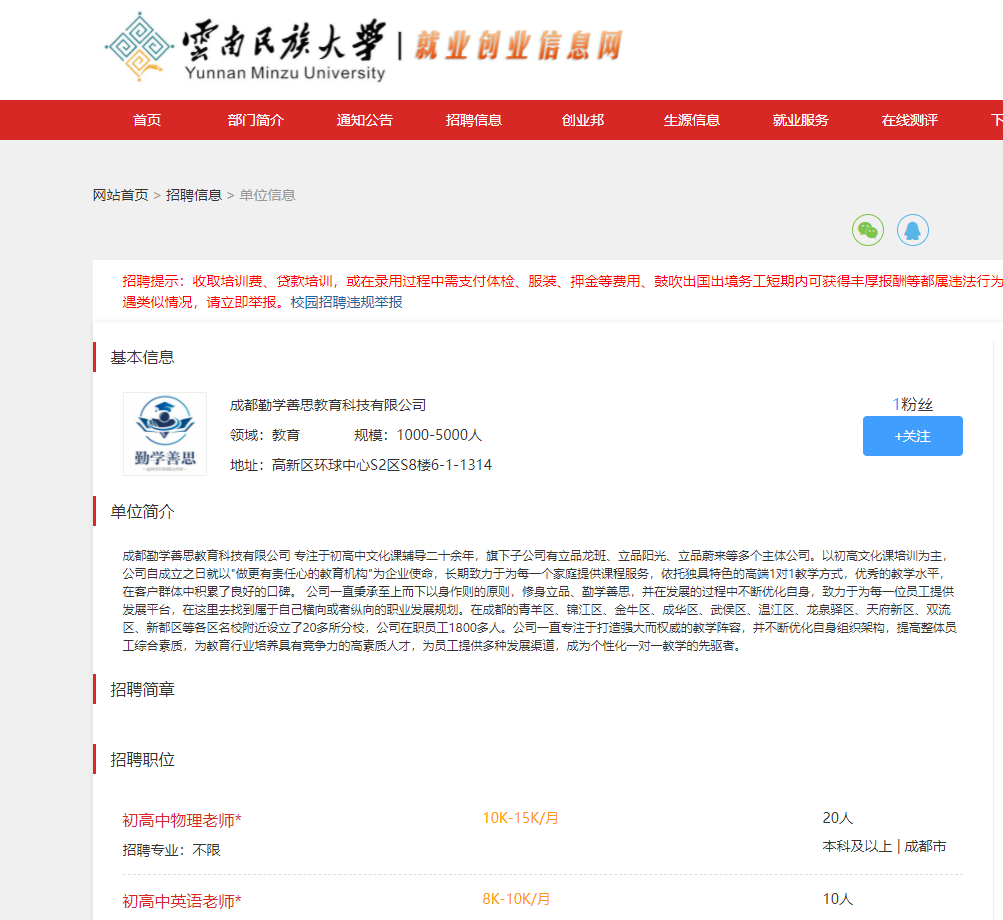Click the Yunnan Minzu University logo
Image resolution: width=1003 pixels, height=920 pixels.
pos(246,47)
